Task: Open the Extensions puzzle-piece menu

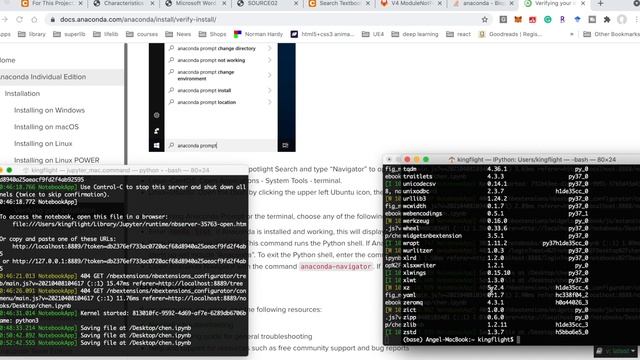Action: pyautogui.click(x=607, y=19)
